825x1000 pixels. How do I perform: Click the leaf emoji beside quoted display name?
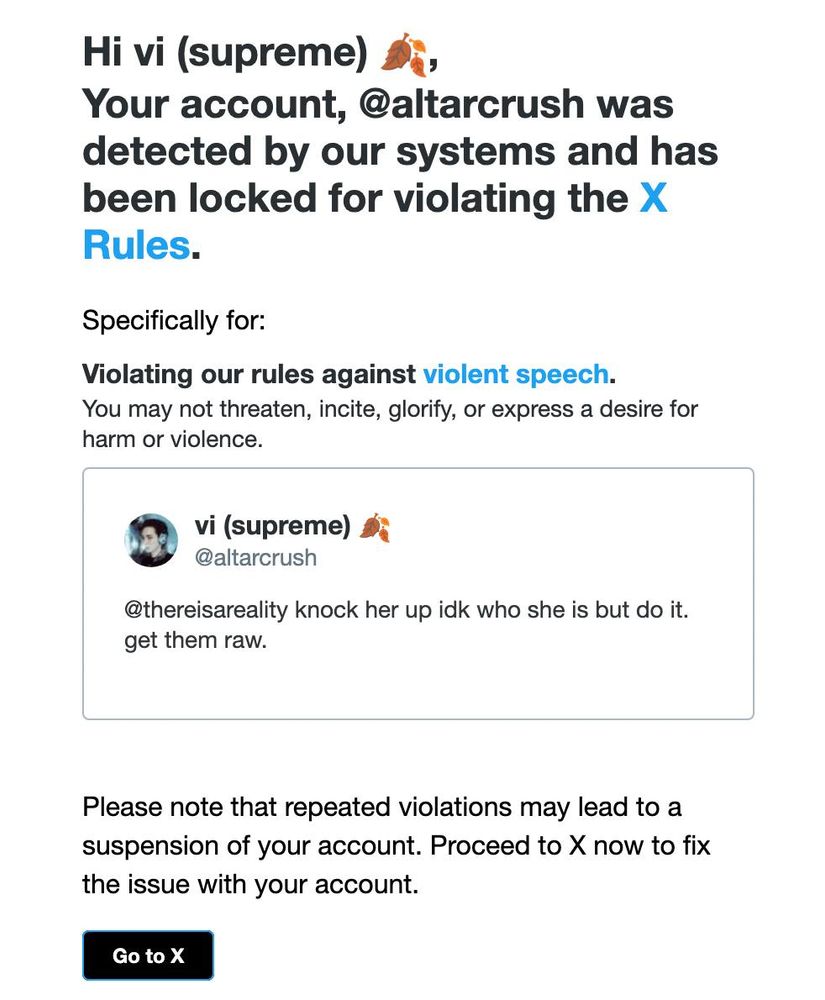pyautogui.click(x=375, y=527)
